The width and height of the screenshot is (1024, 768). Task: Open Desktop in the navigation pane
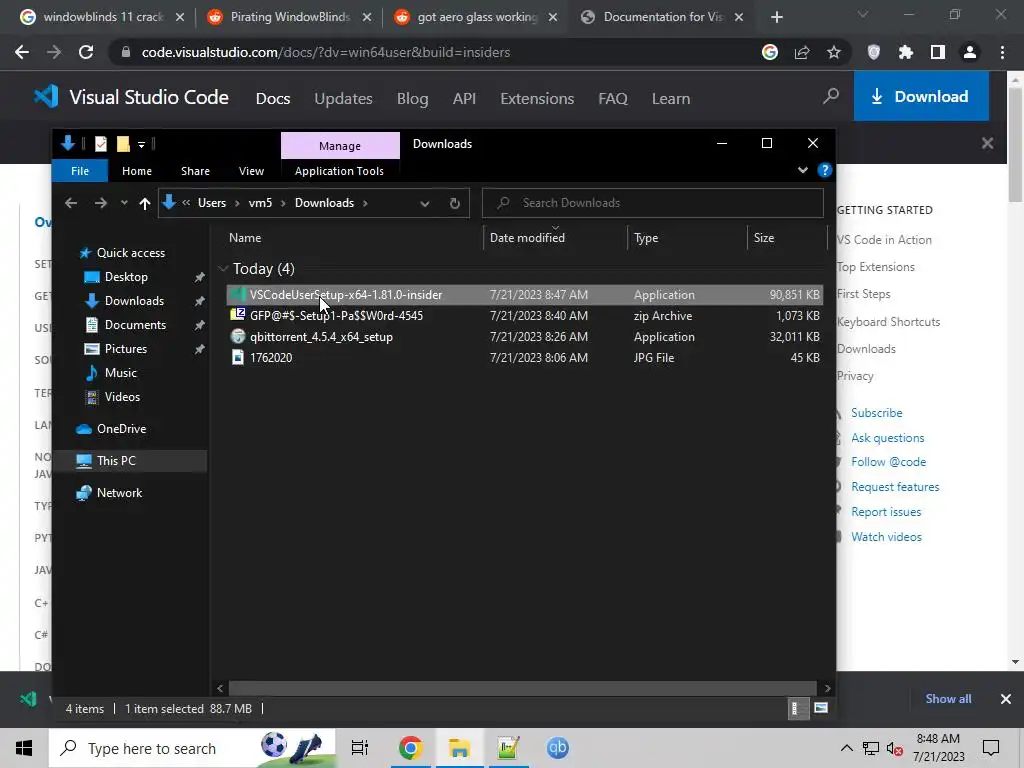[x=126, y=277]
